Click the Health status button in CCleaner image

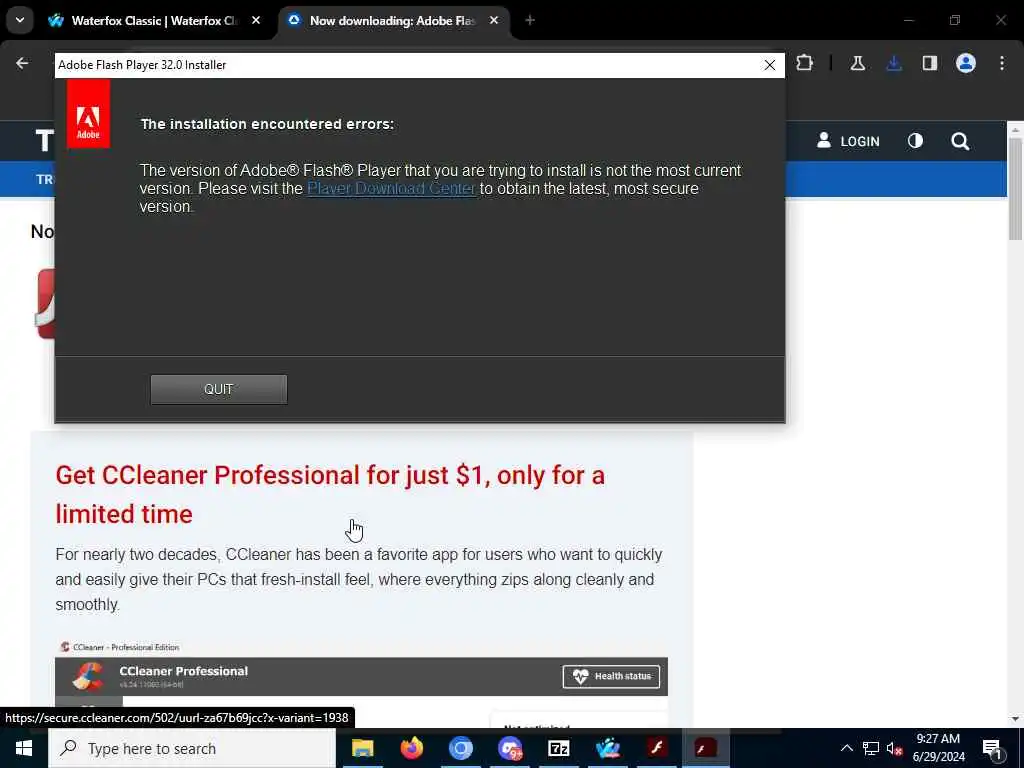click(x=611, y=676)
